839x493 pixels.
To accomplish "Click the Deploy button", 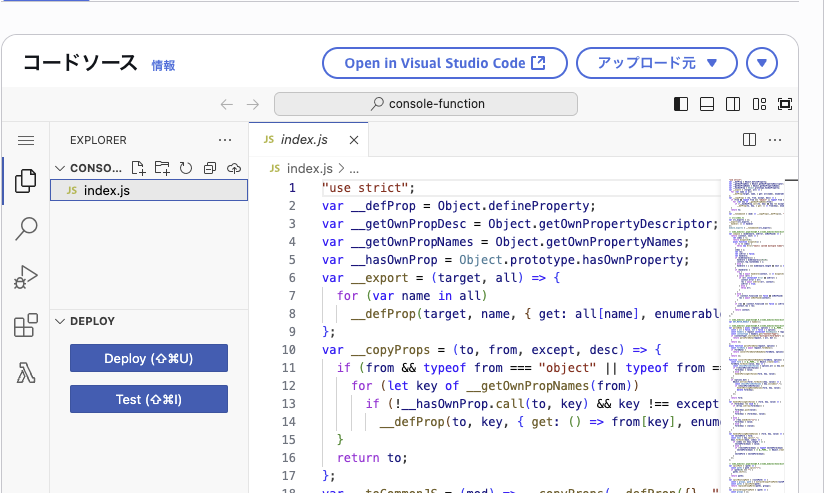I will pos(149,358).
